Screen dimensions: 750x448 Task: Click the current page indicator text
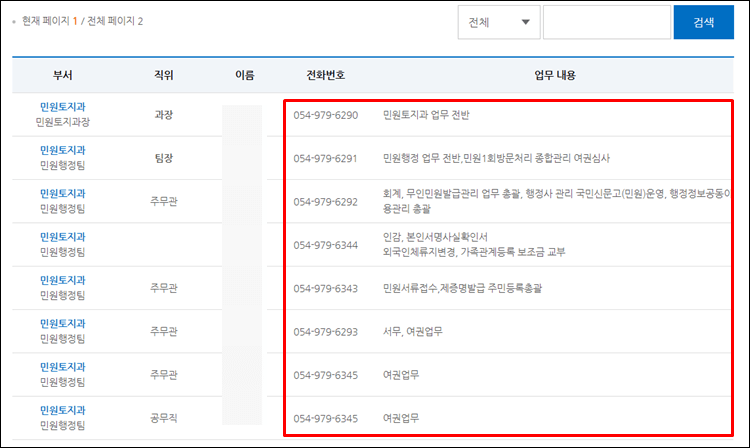tap(82, 21)
